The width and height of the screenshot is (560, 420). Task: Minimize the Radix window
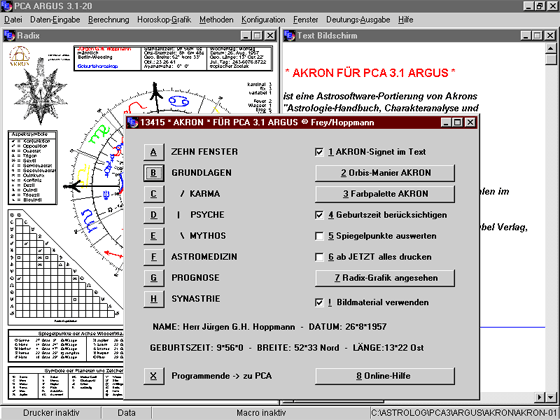(246, 36)
